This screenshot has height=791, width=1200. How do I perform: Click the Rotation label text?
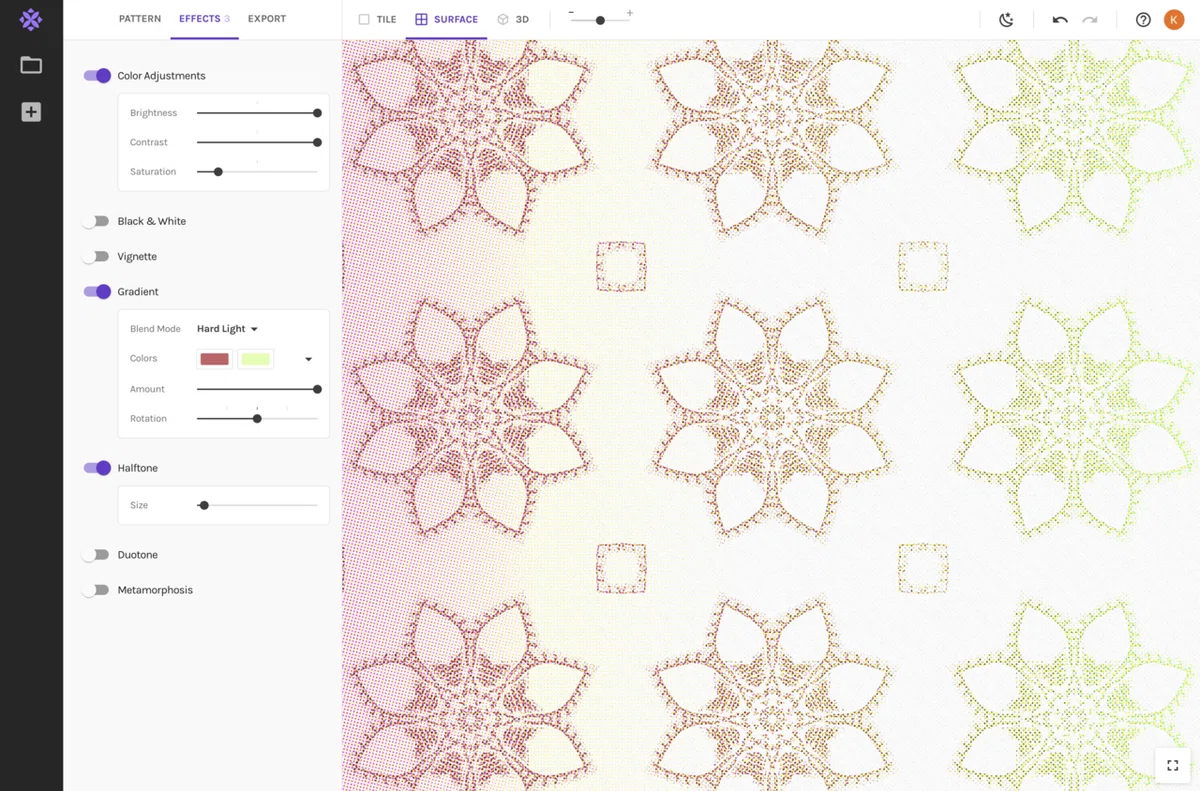point(148,419)
